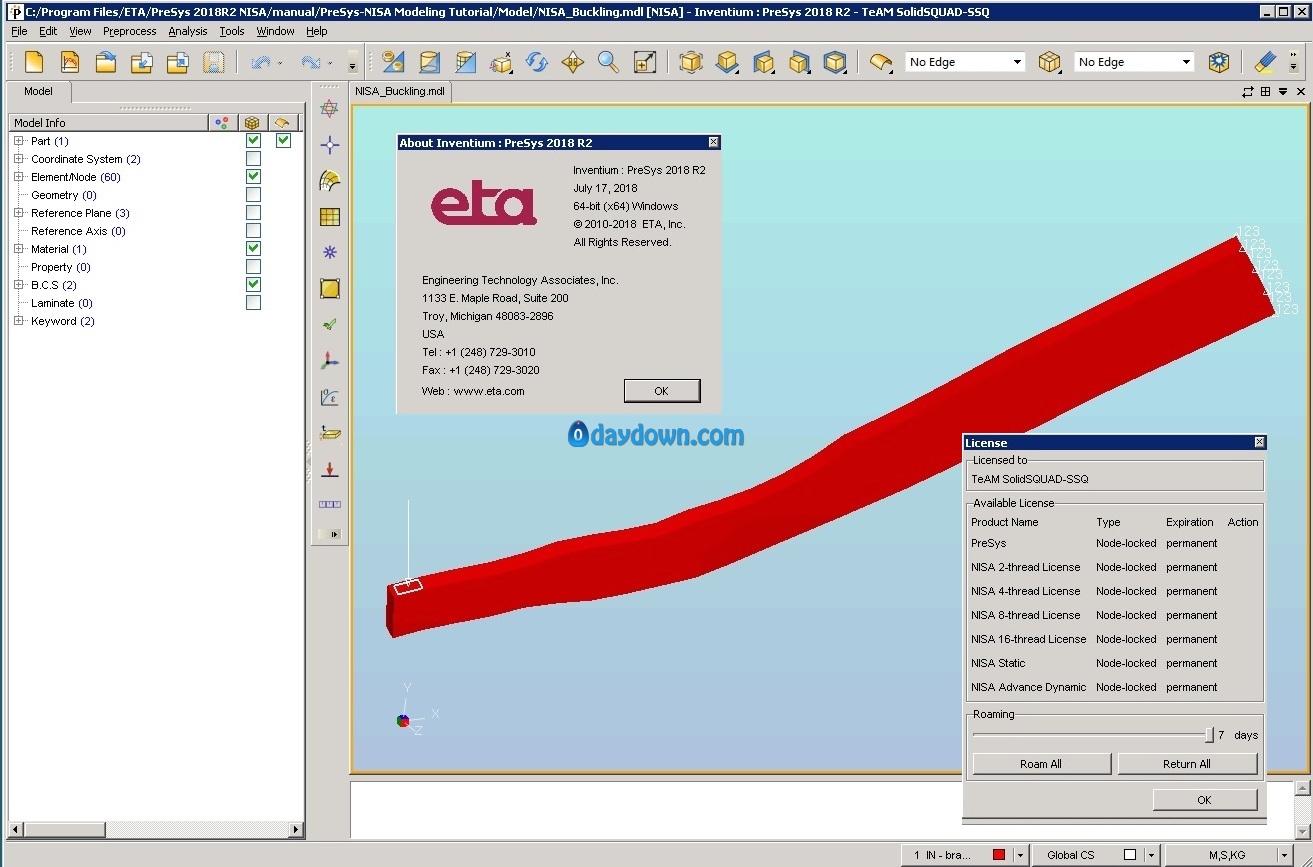Click the blue asterisk icon in side toolbar
This screenshot has height=867, width=1313.
point(330,253)
